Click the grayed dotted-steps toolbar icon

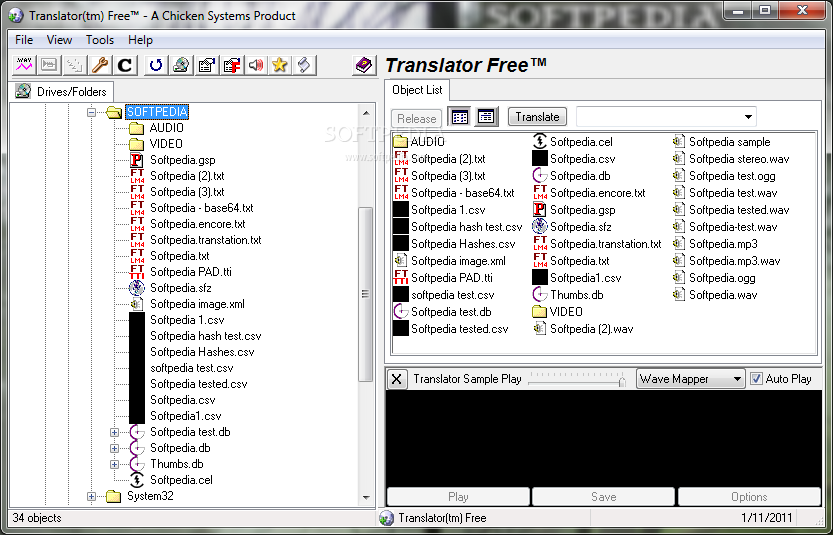coord(74,65)
